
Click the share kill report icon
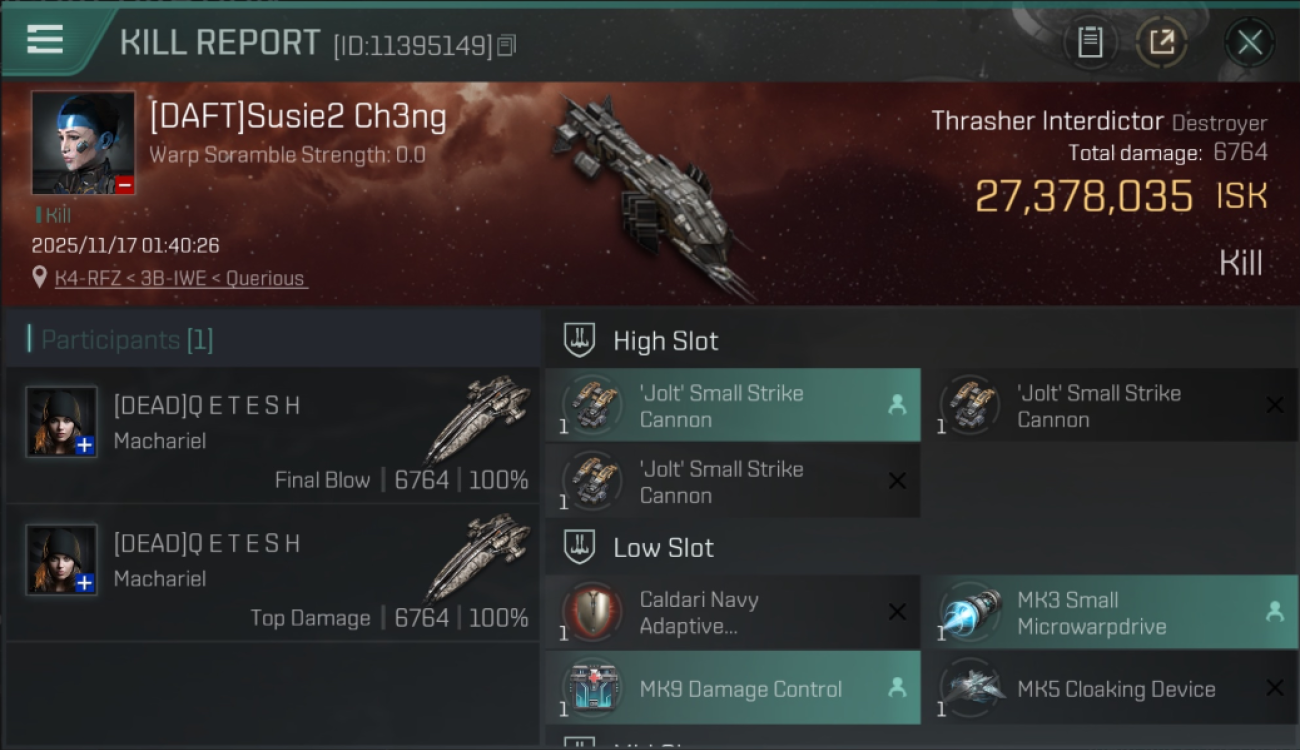pos(1161,42)
